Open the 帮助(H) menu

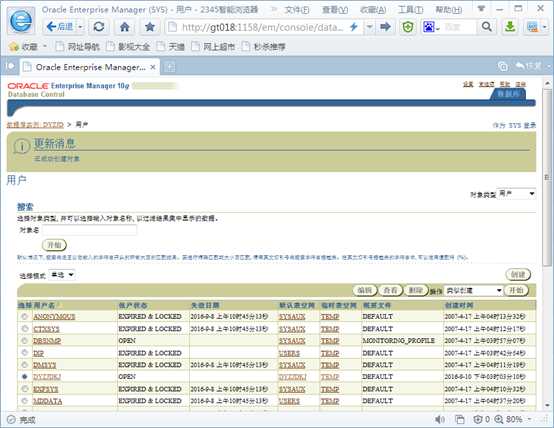pyautogui.click(x=448, y=10)
